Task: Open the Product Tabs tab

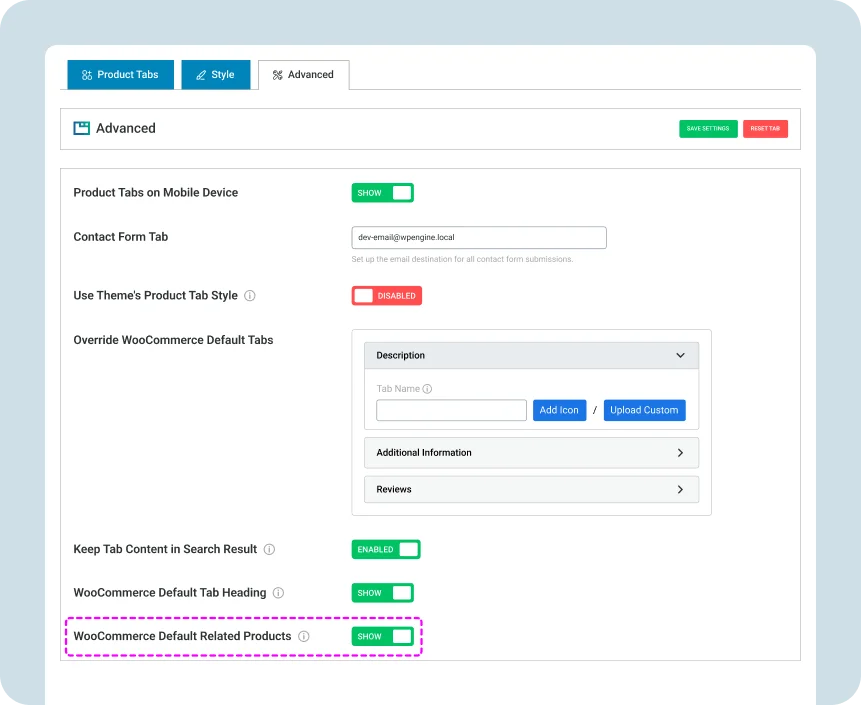Action: tap(120, 75)
